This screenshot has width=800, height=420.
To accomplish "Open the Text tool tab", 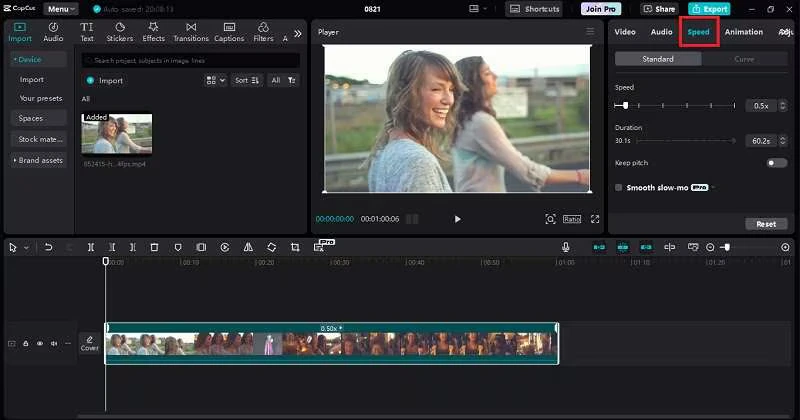I will [87, 32].
